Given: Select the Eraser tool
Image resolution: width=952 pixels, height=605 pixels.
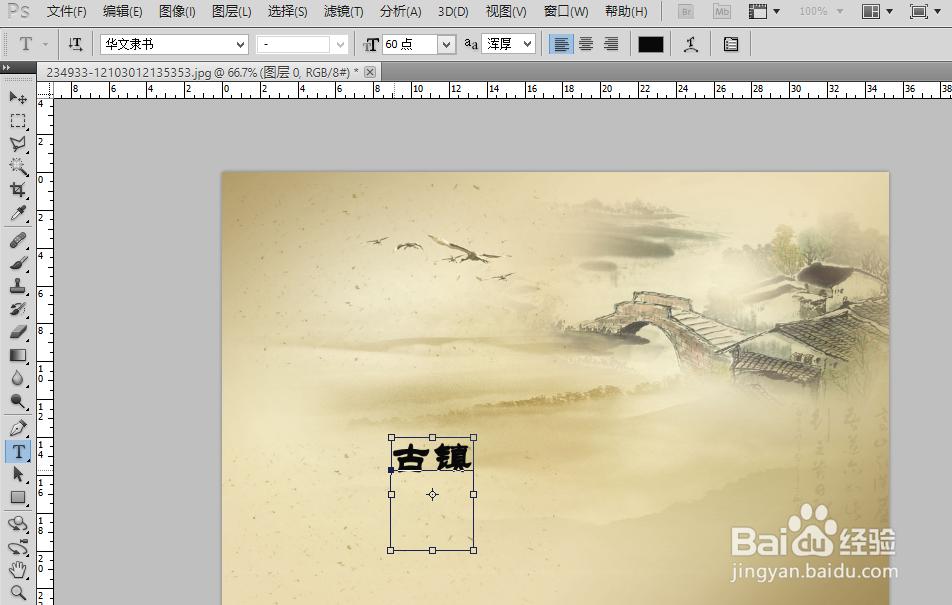Looking at the screenshot, I should coord(18,332).
